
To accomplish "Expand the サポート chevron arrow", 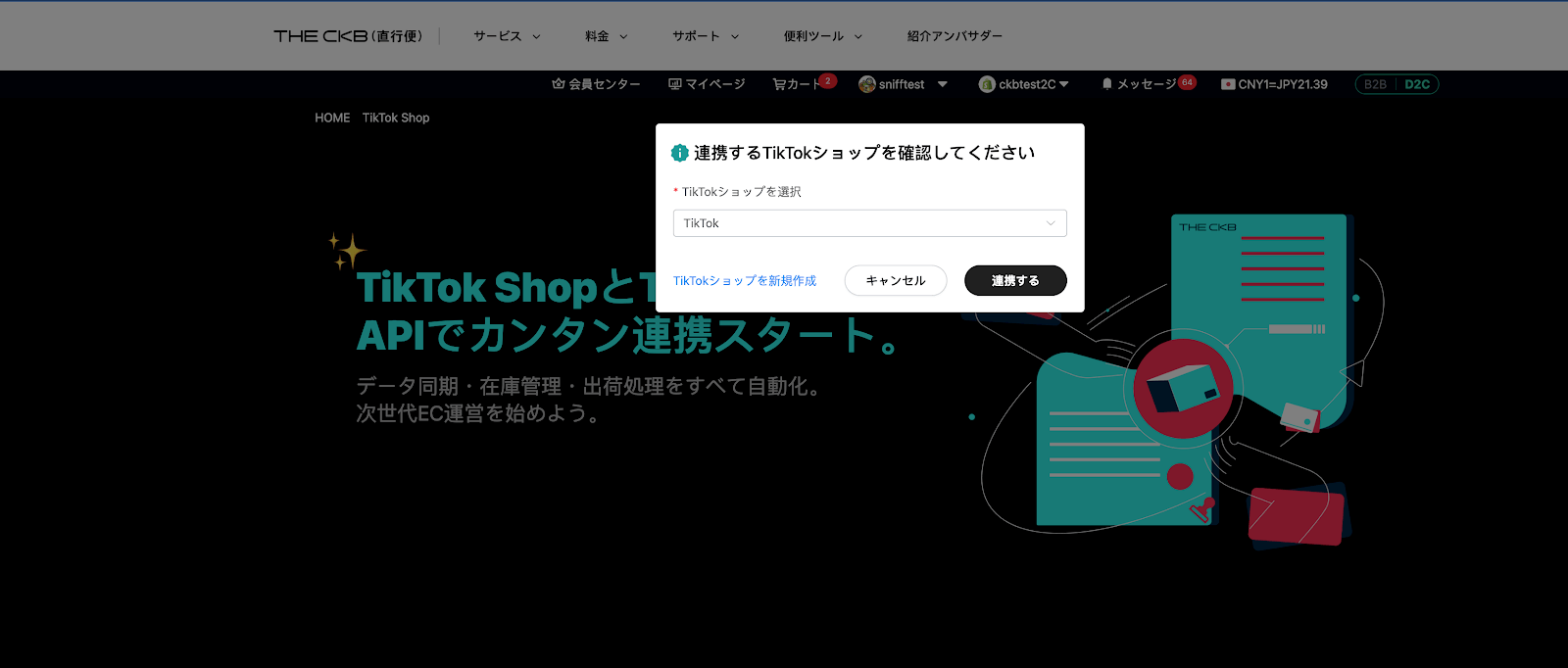I will coord(735,36).
